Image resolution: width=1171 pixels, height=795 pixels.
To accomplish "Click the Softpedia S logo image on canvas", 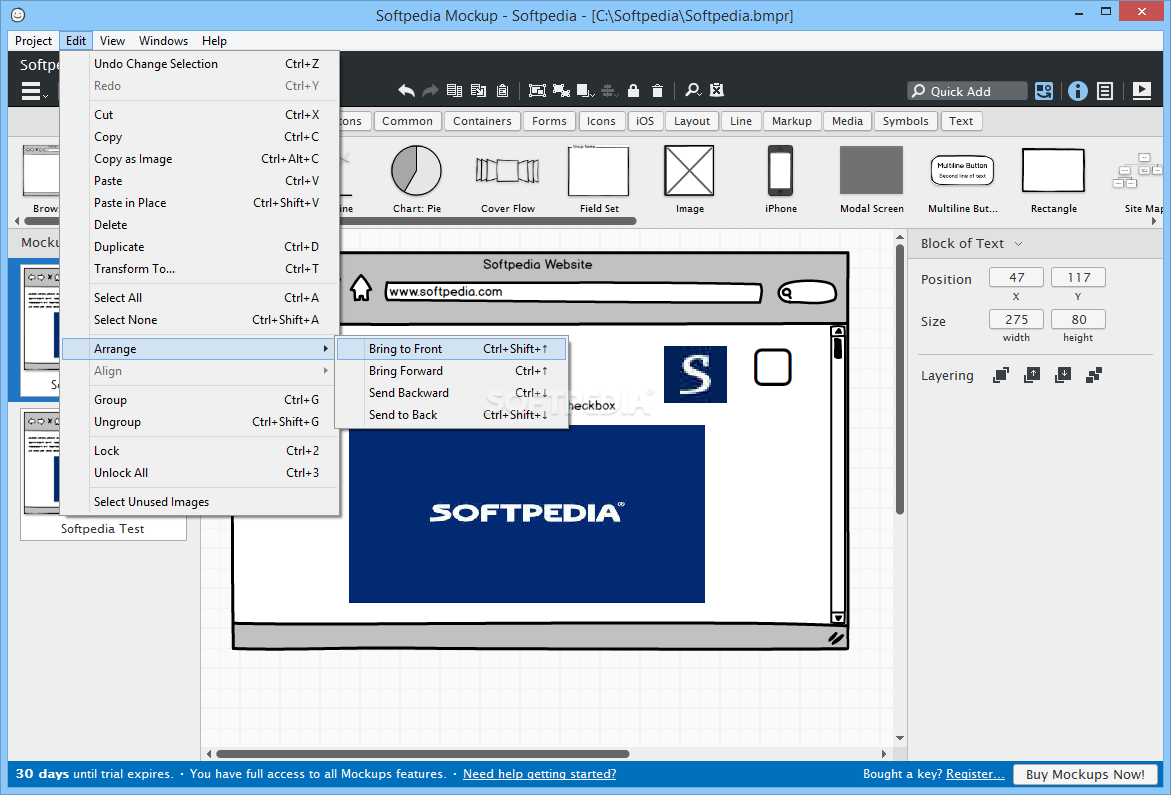I will pyautogui.click(x=695, y=374).
